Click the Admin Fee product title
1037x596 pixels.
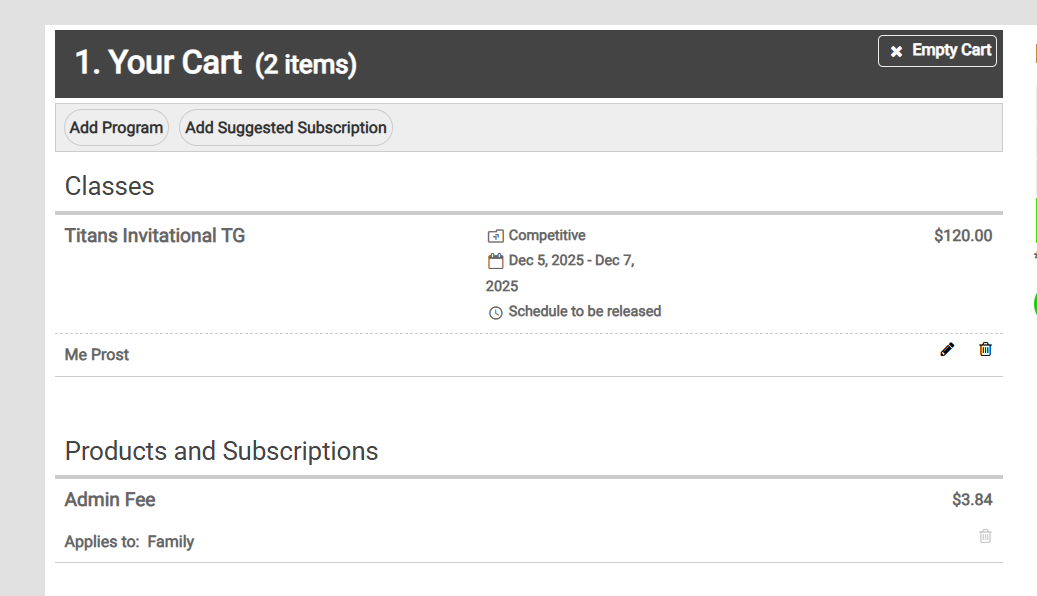click(110, 500)
